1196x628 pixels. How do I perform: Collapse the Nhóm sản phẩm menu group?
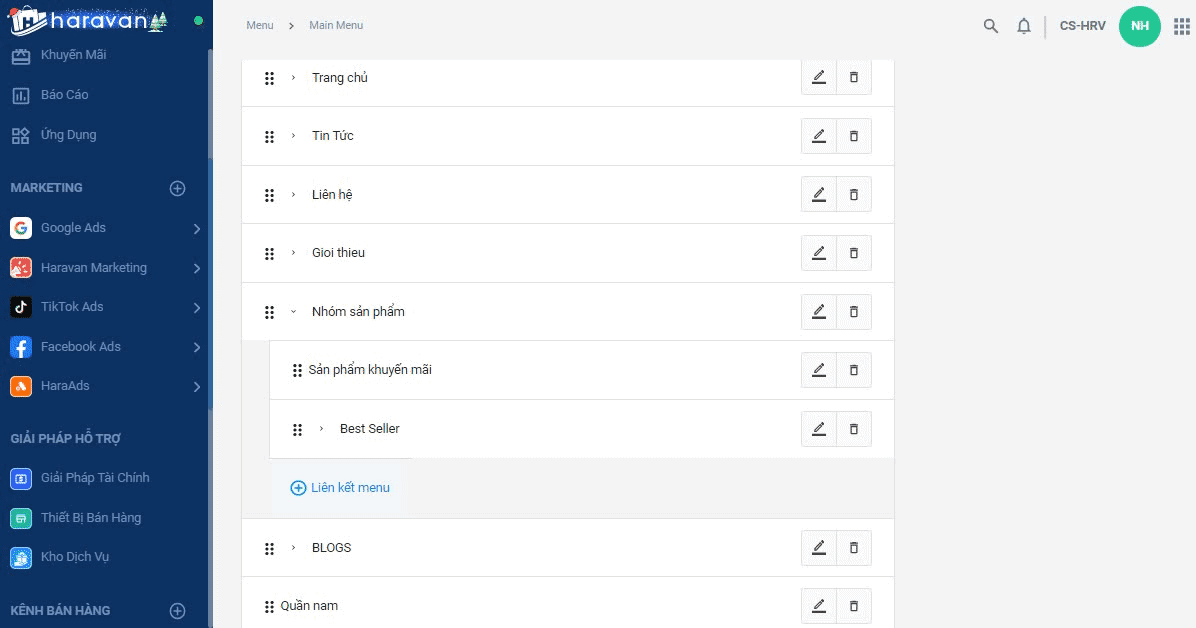point(293,312)
